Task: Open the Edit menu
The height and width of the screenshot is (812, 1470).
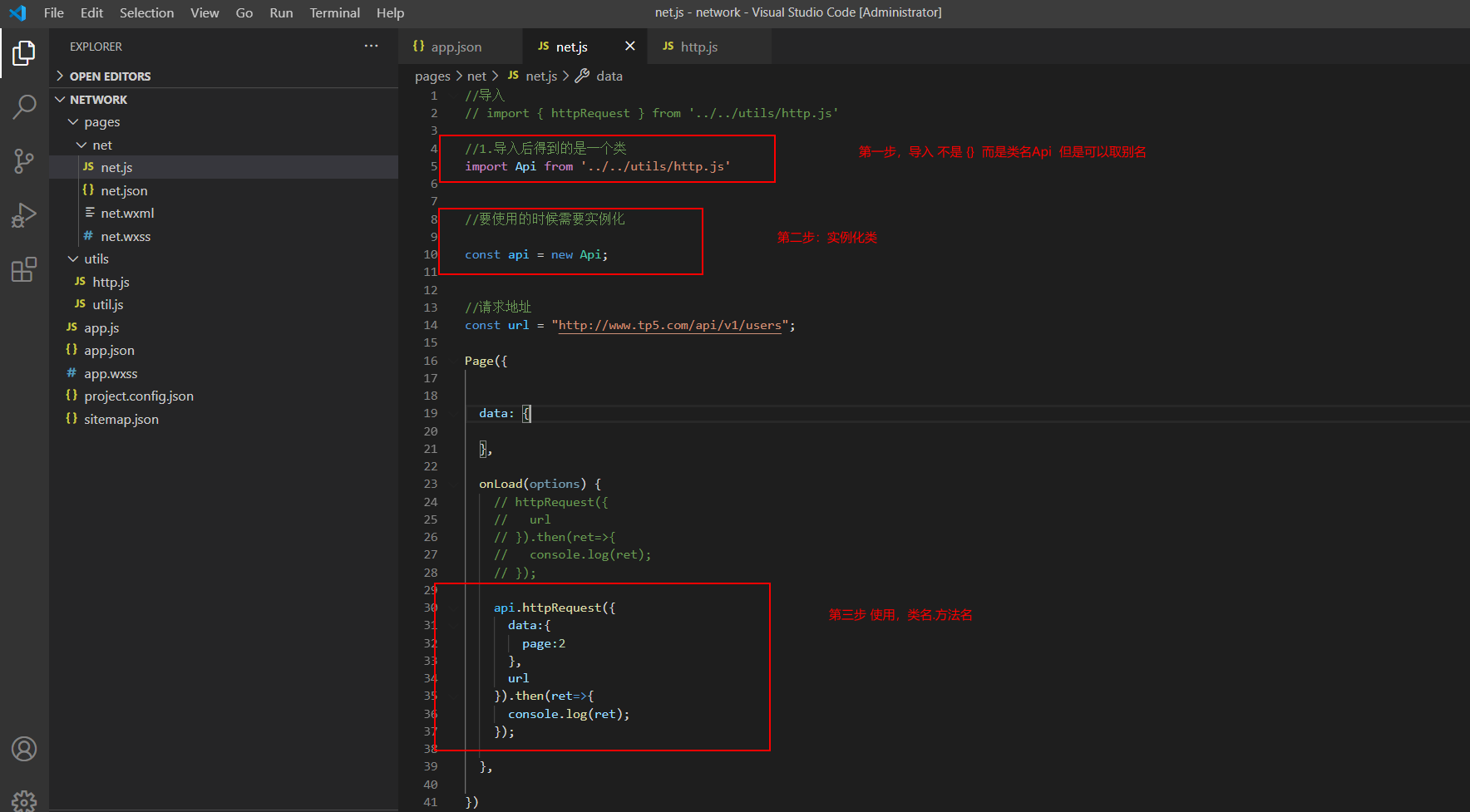Action: point(91,12)
